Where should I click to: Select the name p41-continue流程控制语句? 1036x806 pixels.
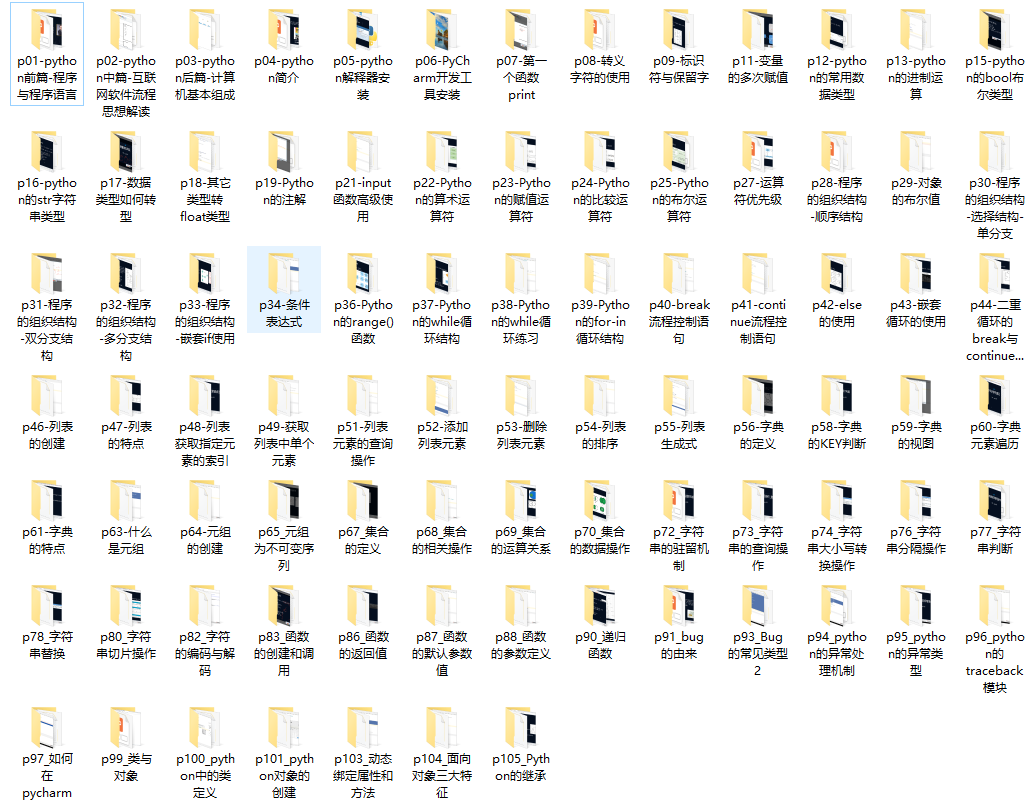click(758, 322)
